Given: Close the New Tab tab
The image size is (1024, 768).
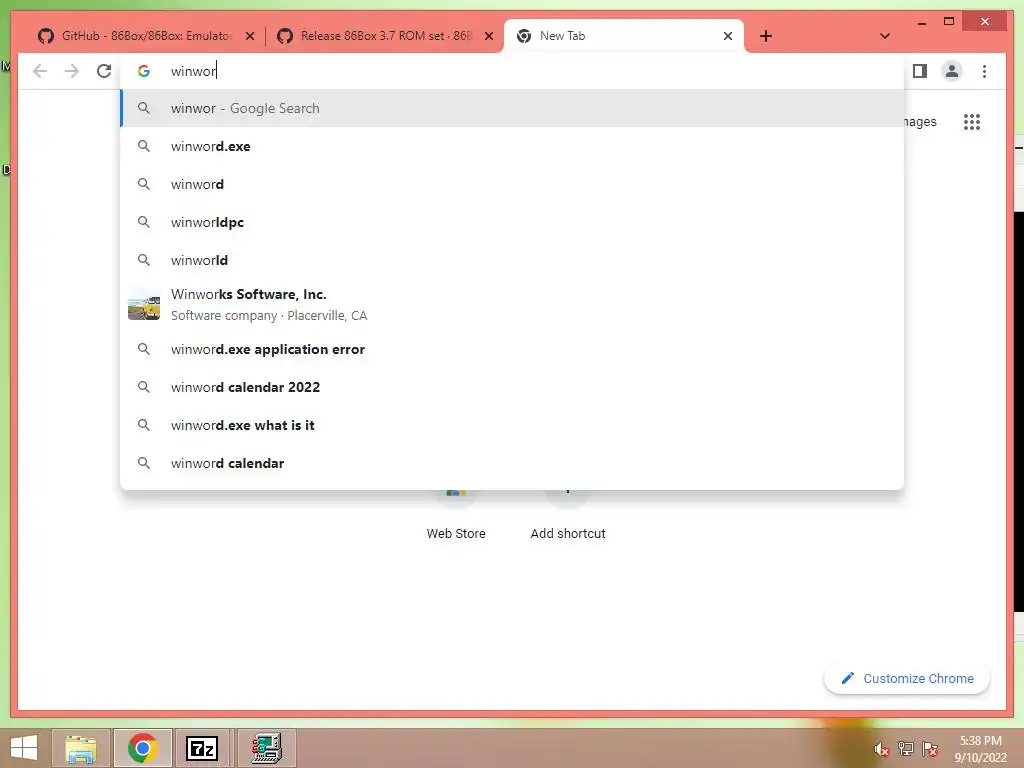Looking at the screenshot, I should [728, 36].
